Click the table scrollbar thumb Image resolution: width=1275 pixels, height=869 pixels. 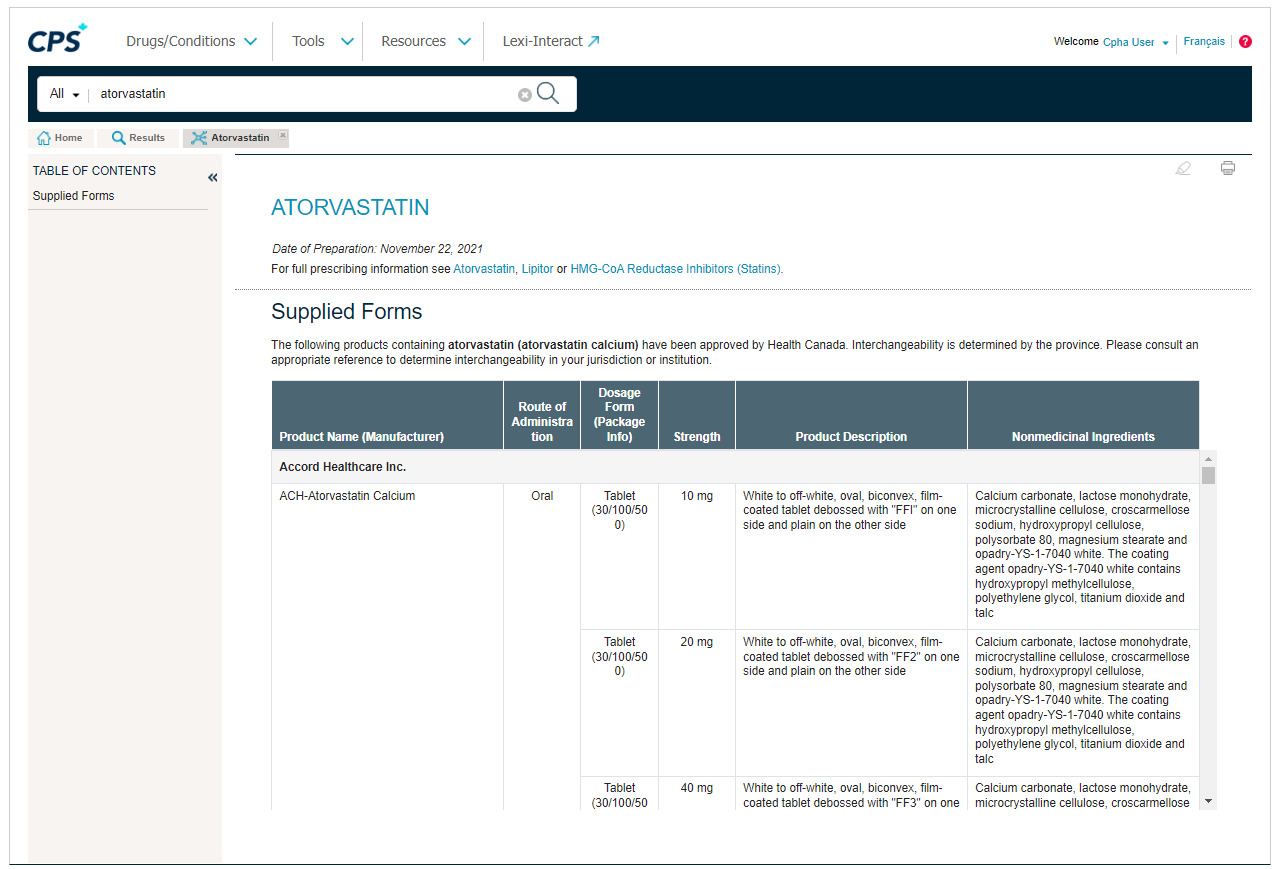tap(1208, 475)
